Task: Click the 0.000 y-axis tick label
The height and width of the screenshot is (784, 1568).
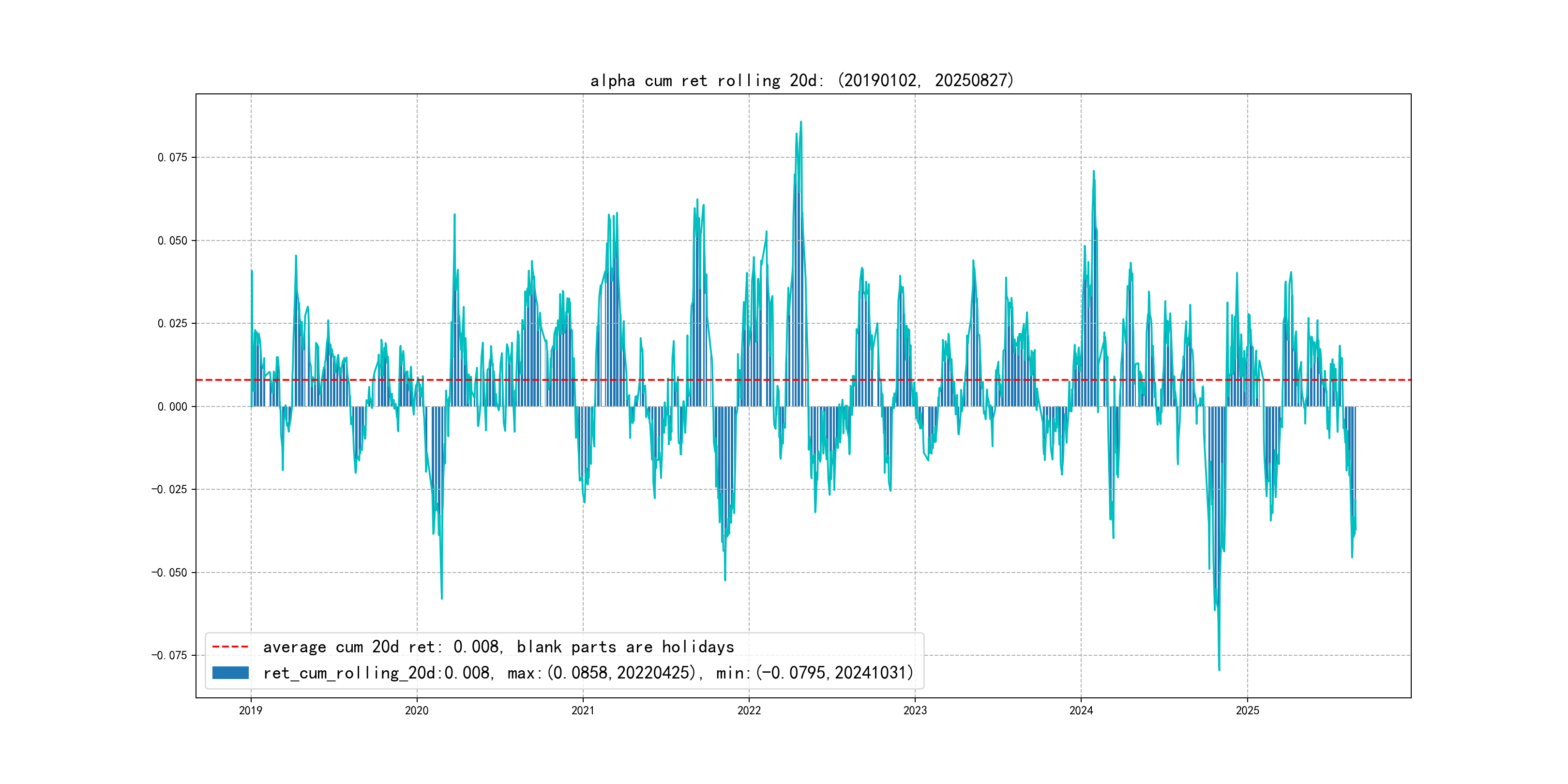Action: click(x=172, y=407)
